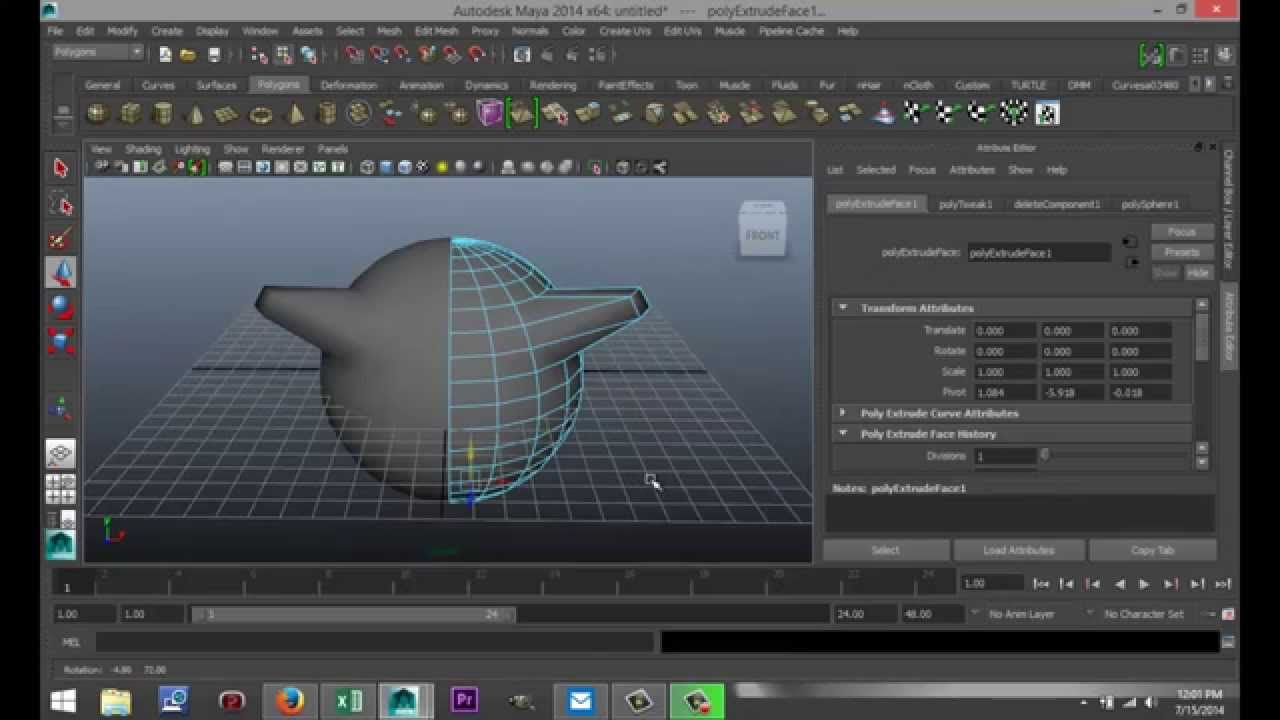The width and height of the screenshot is (1280, 720).
Task: Activate the Move tool cone icon
Action: (x=61, y=272)
